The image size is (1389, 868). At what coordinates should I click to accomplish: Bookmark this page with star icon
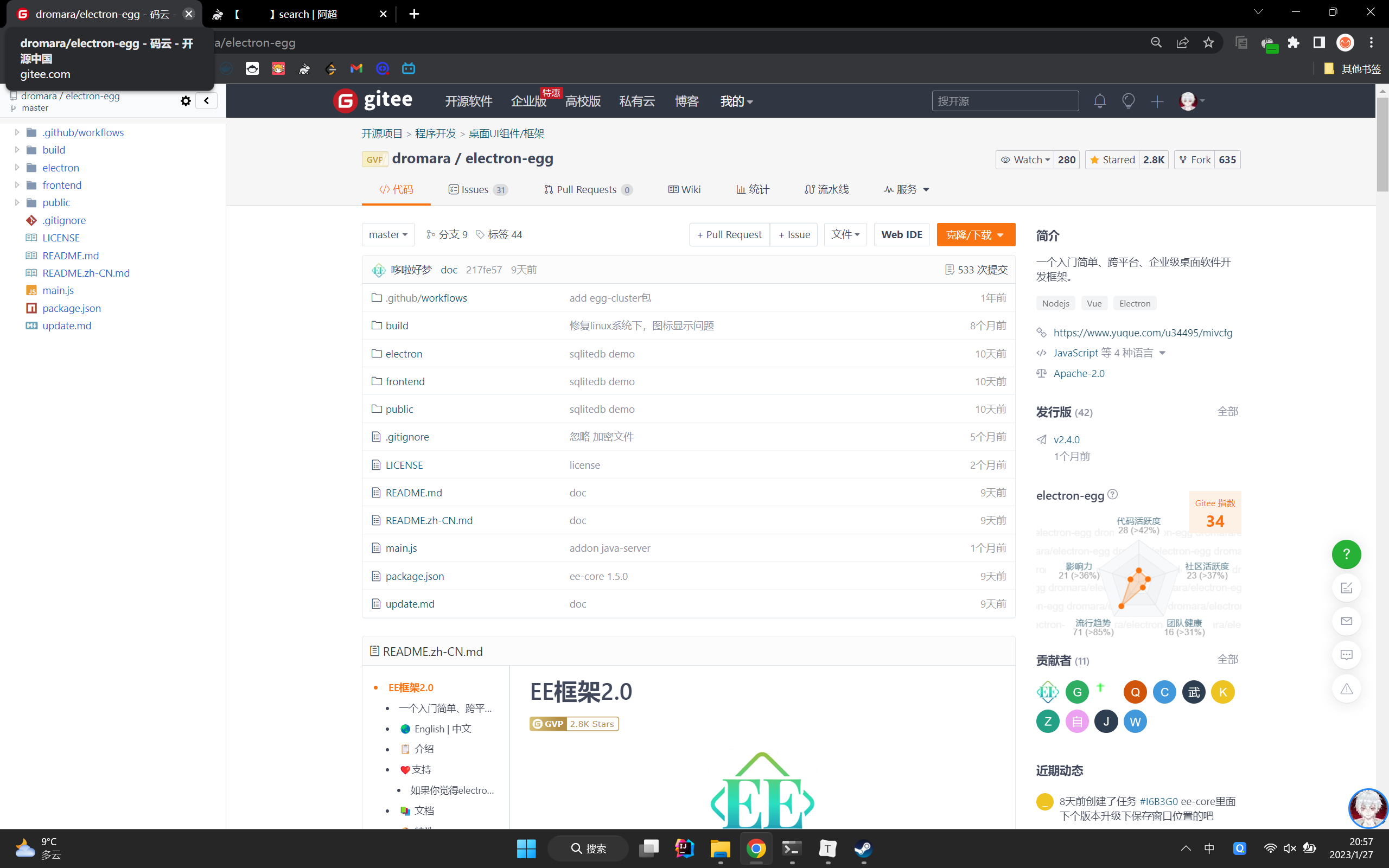coord(1208,42)
